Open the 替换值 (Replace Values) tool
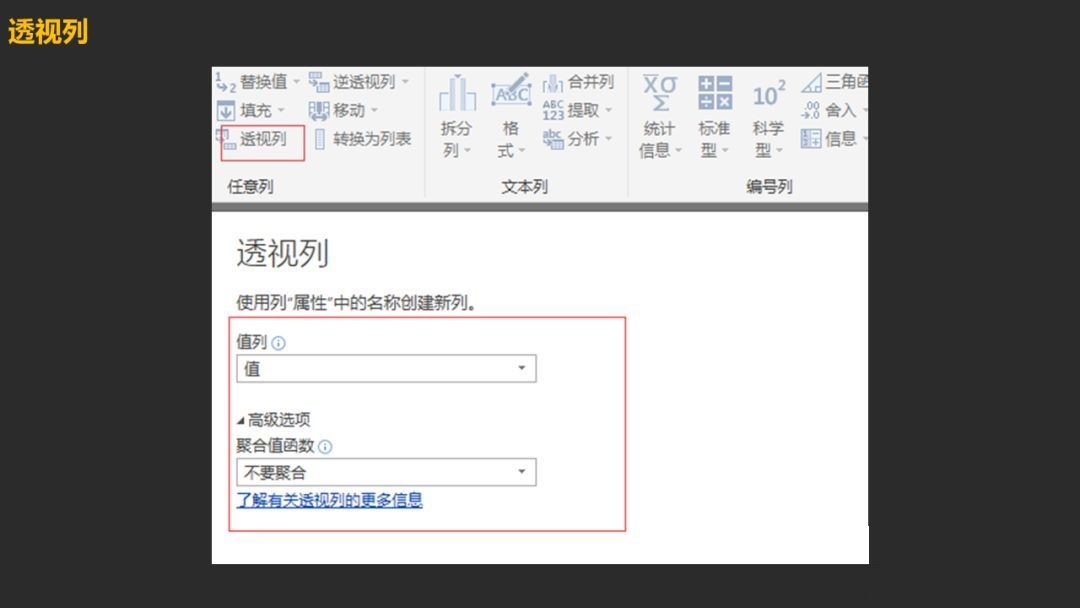Screen dimensions: 1080x608 [226, 82]
